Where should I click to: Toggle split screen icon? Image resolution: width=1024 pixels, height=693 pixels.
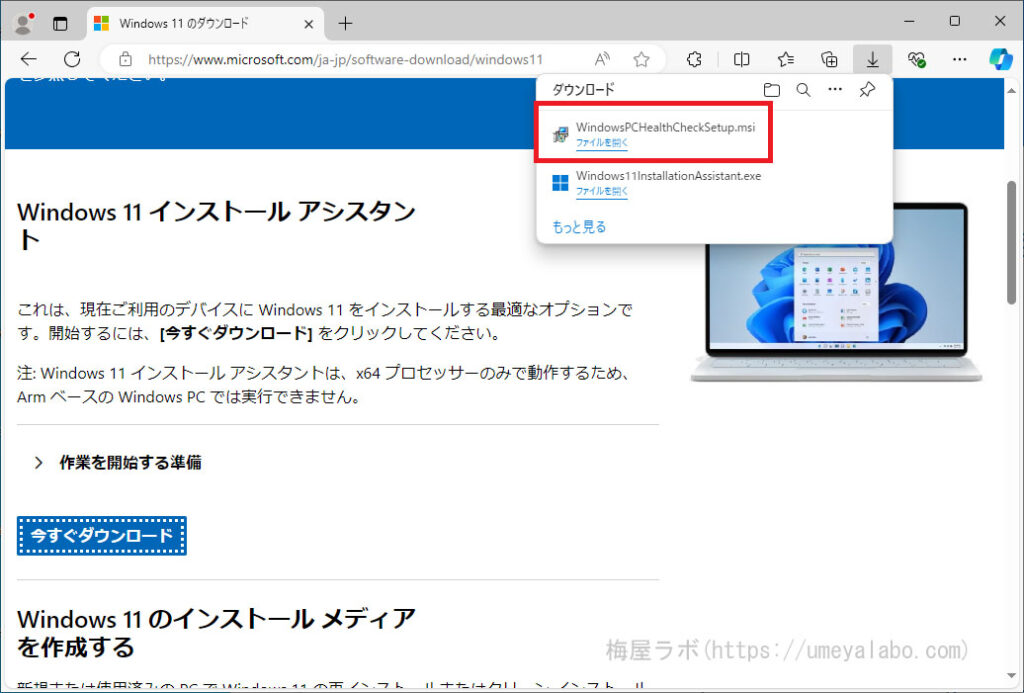coord(742,59)
